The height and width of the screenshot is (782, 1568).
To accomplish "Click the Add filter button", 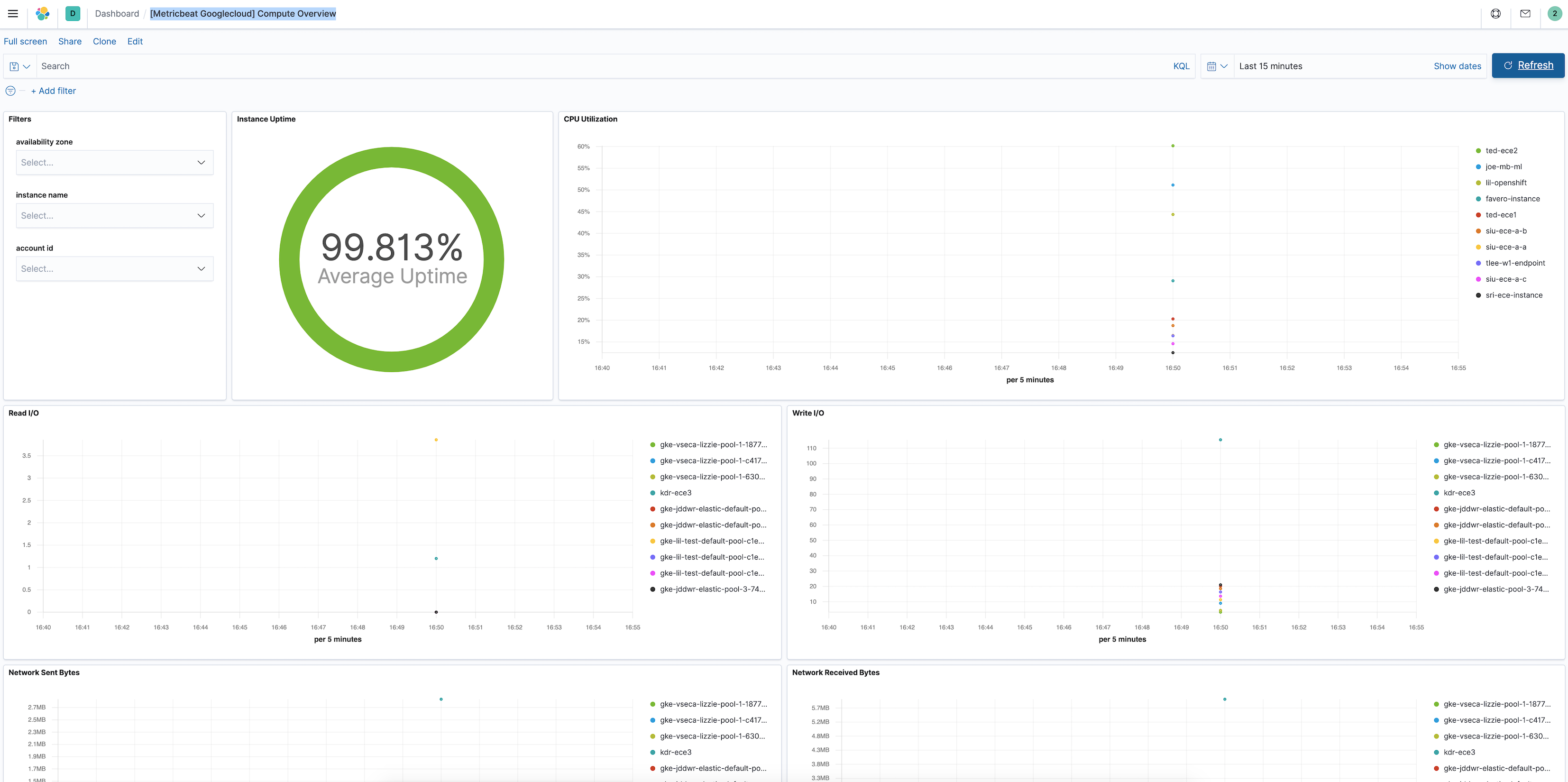I will (53, 91).
